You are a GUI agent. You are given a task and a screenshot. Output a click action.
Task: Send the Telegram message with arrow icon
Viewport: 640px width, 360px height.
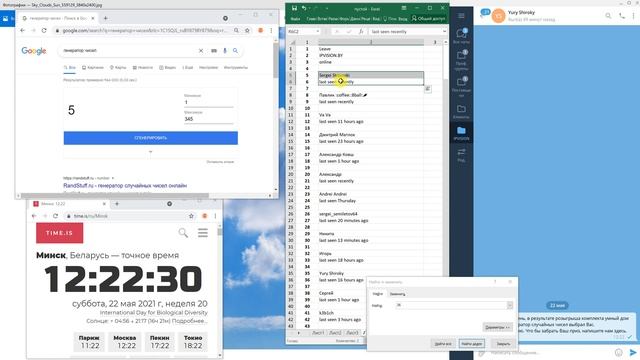coord(633,353)
